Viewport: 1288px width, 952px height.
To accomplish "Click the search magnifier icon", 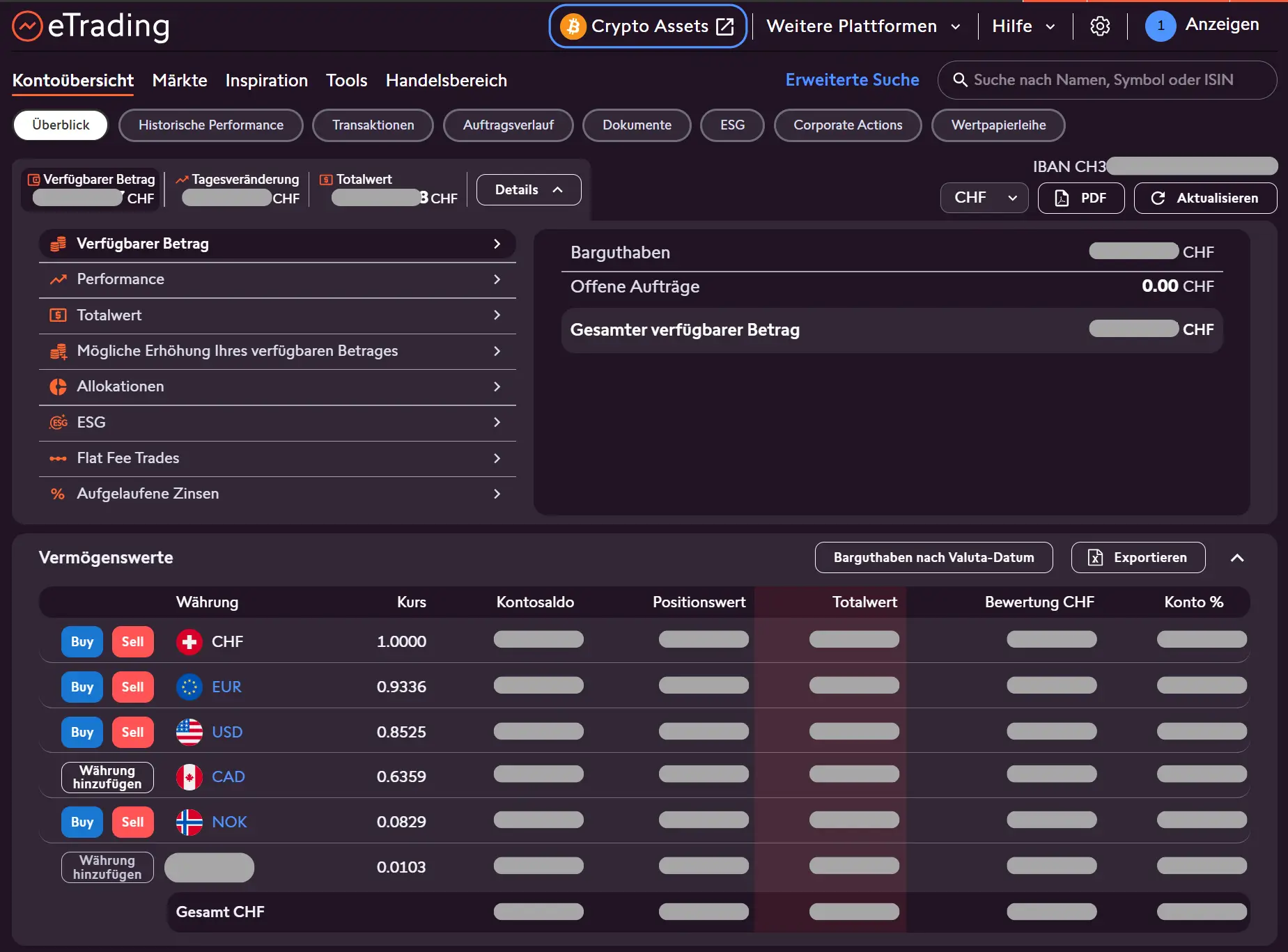I will pos(960,80).
